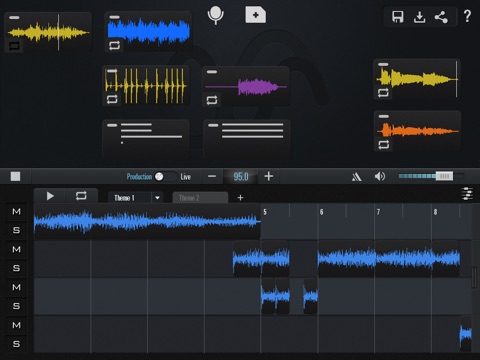Increase tempo with the plus button
The height and width of the screenshot is (360, 480).
[x=269, y=176]
